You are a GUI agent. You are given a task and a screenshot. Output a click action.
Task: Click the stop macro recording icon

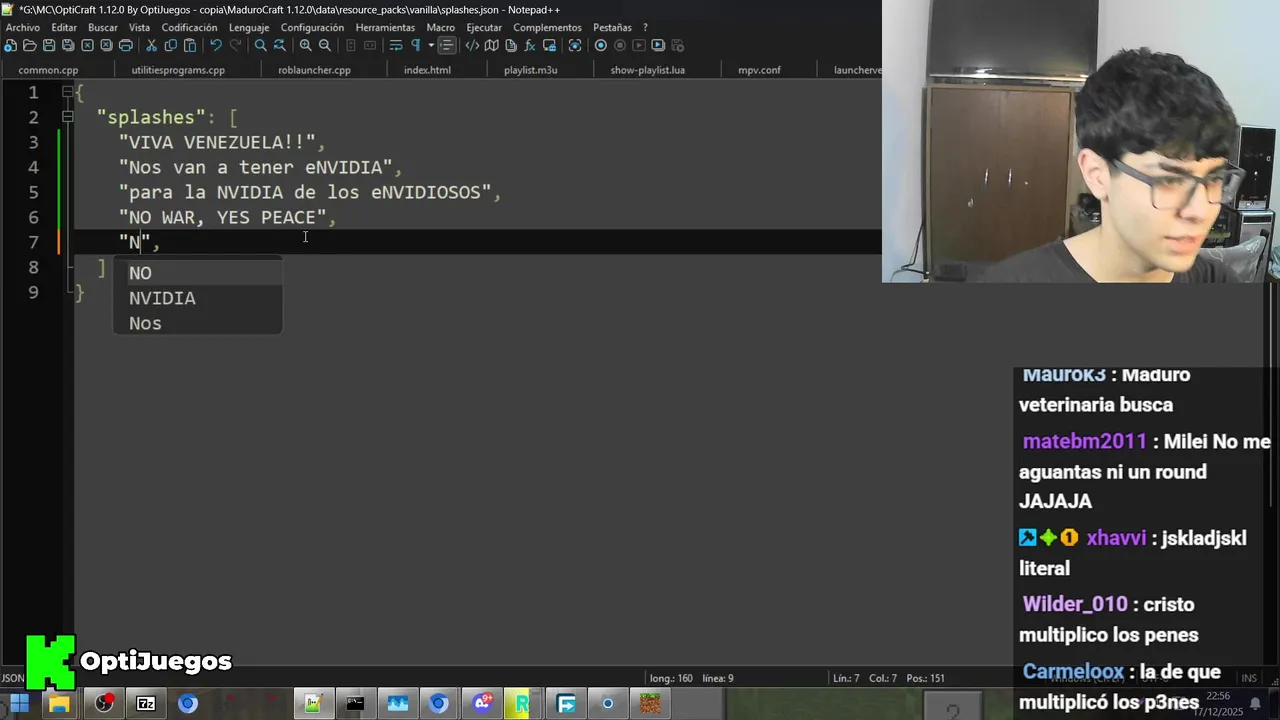point(620,45)
